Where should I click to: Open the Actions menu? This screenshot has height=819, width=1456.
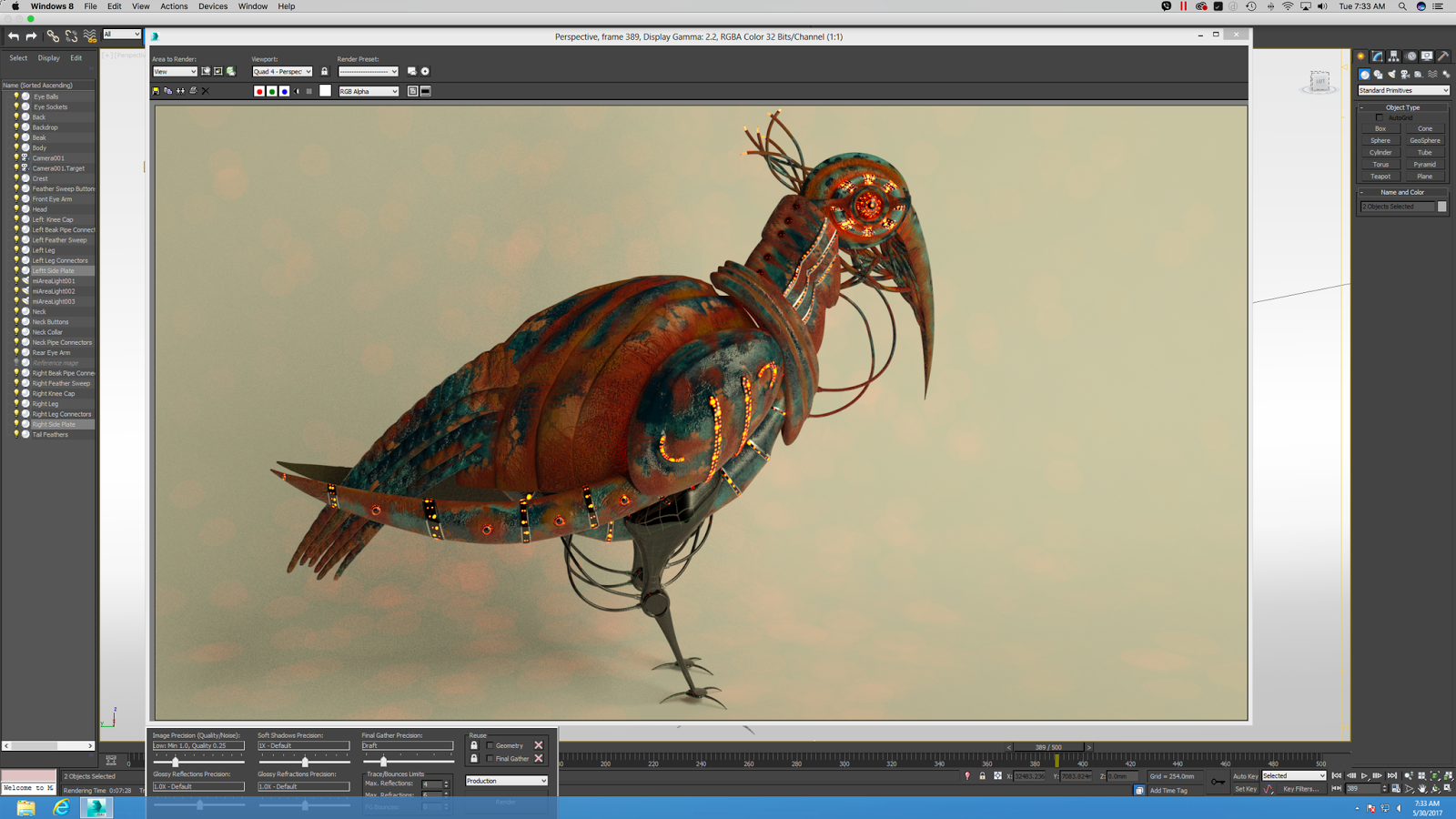(174, 6)
